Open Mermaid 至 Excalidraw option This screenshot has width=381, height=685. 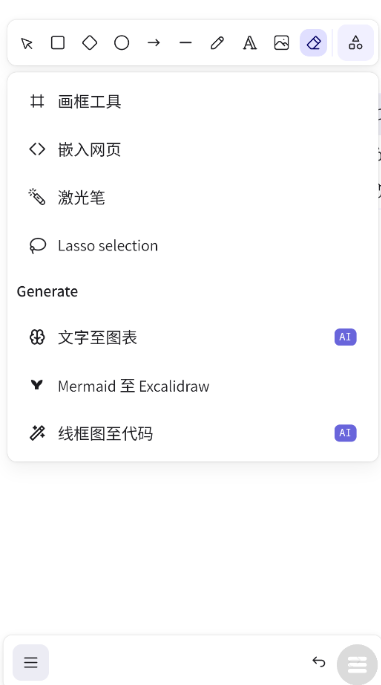click(193, 385)
